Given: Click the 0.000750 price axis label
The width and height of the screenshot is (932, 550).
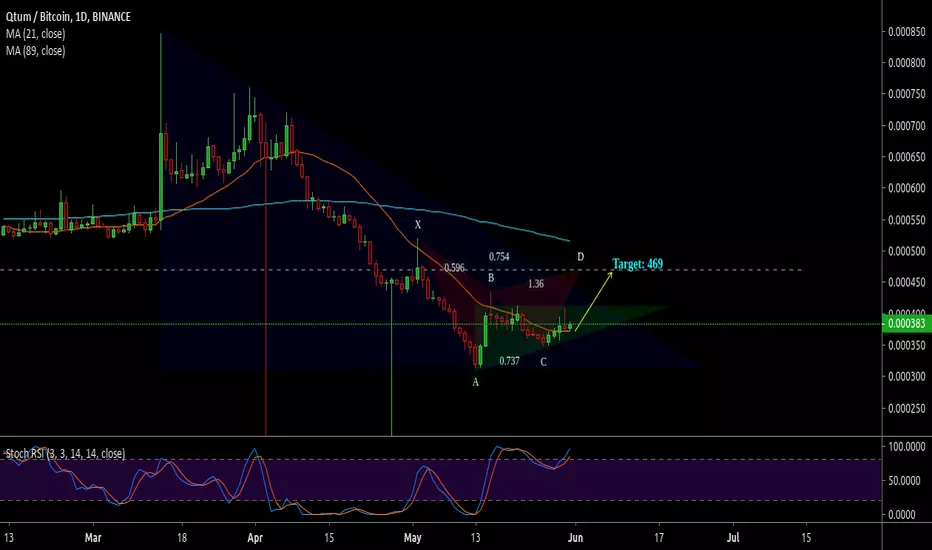Looking at the screenshot, I should [907, 94].
